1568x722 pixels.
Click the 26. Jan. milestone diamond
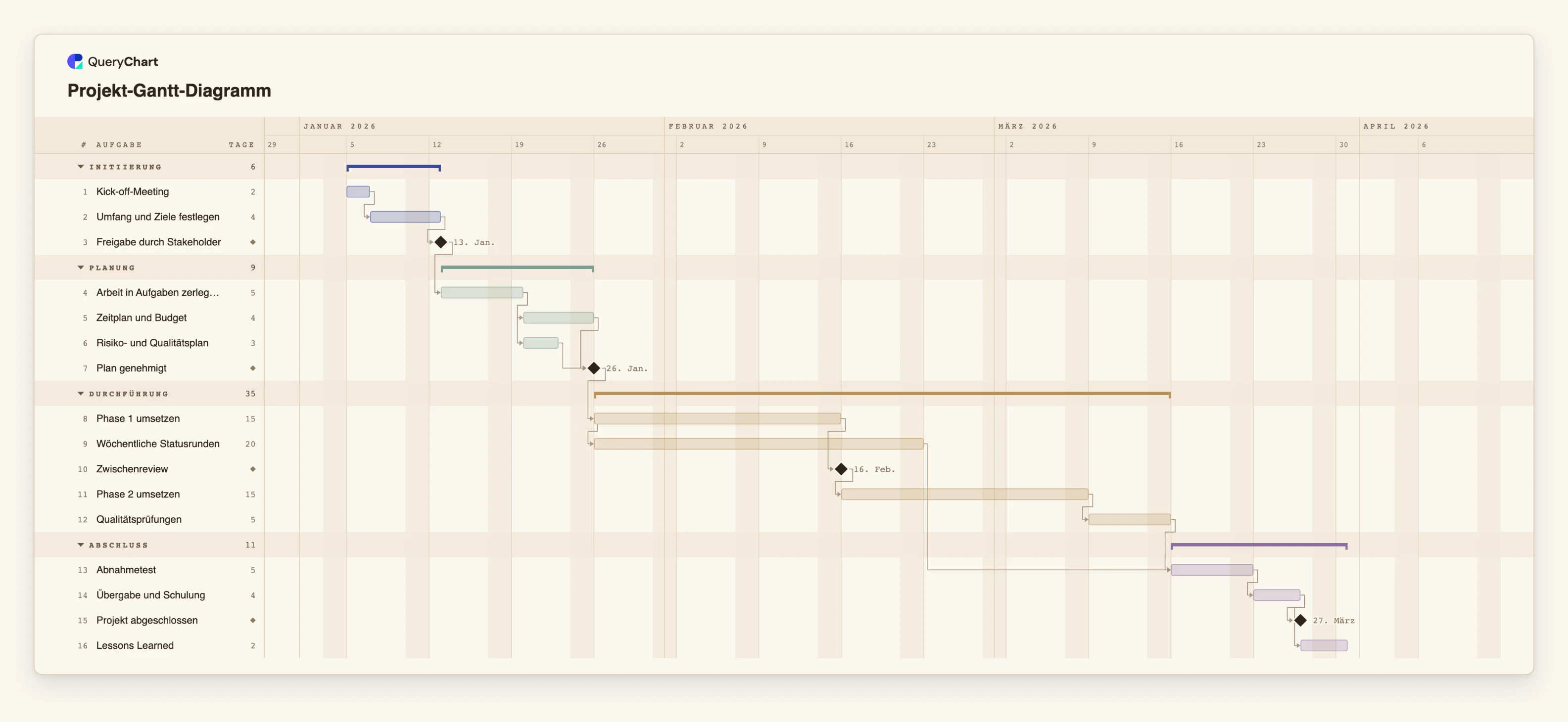(x=594, y=368)
